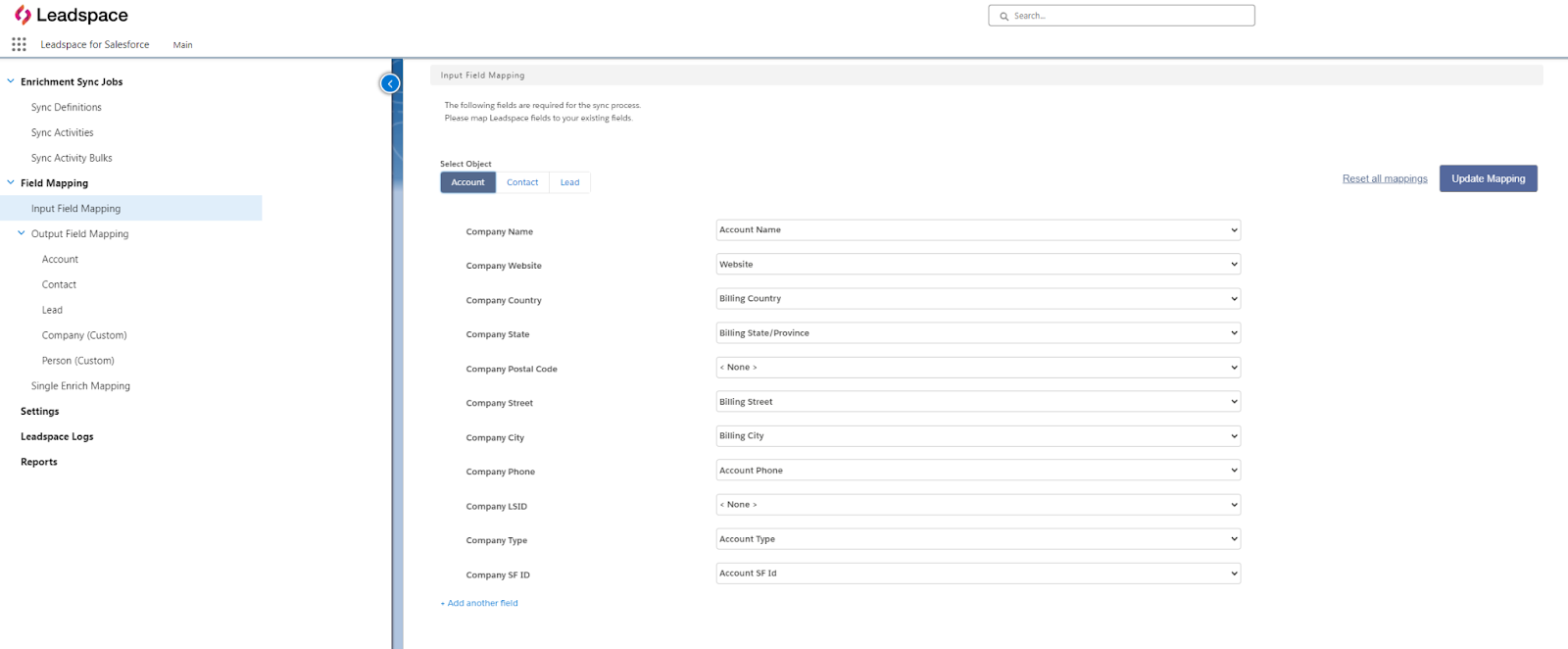Open the Company Postal Code dropdown

pyautogui.click(x=978, y=368)
